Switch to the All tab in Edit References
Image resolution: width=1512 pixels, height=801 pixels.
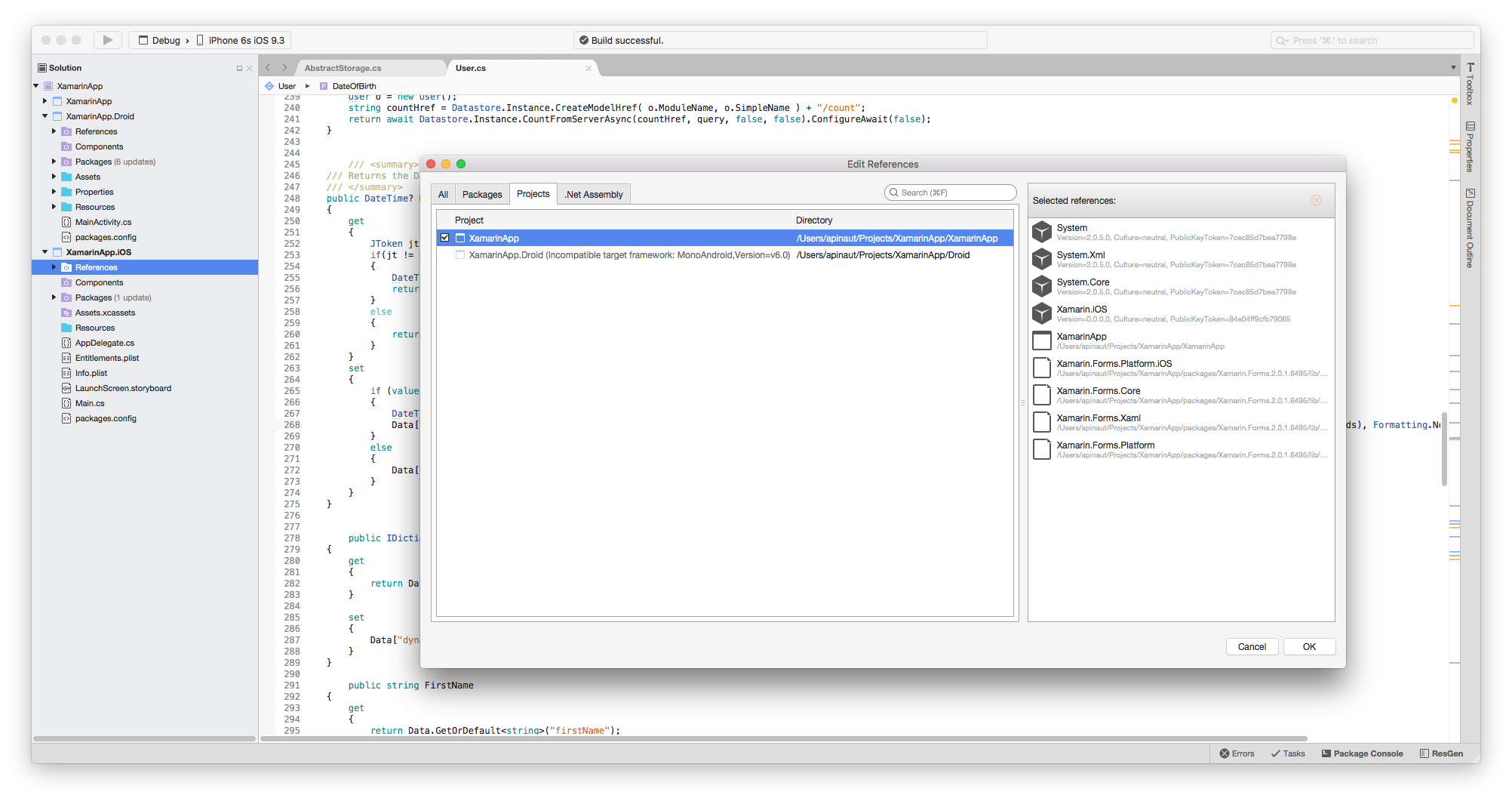click(x=444, y=194)
